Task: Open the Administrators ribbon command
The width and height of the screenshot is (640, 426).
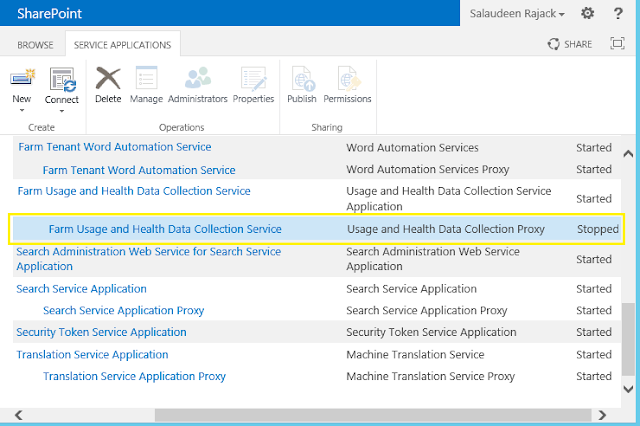Action: (198, 85)
